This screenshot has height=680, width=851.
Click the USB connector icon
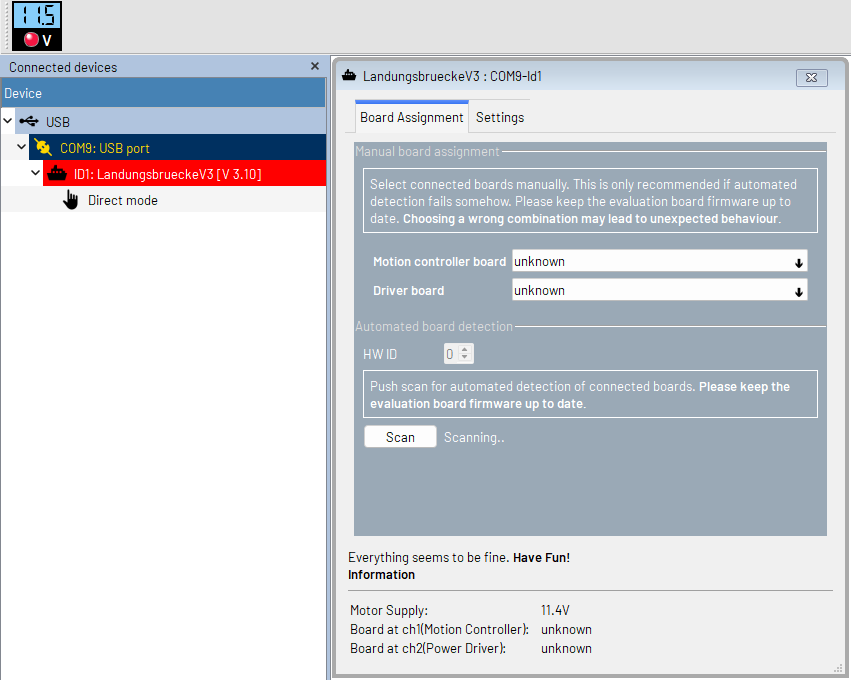click(29, 121)
